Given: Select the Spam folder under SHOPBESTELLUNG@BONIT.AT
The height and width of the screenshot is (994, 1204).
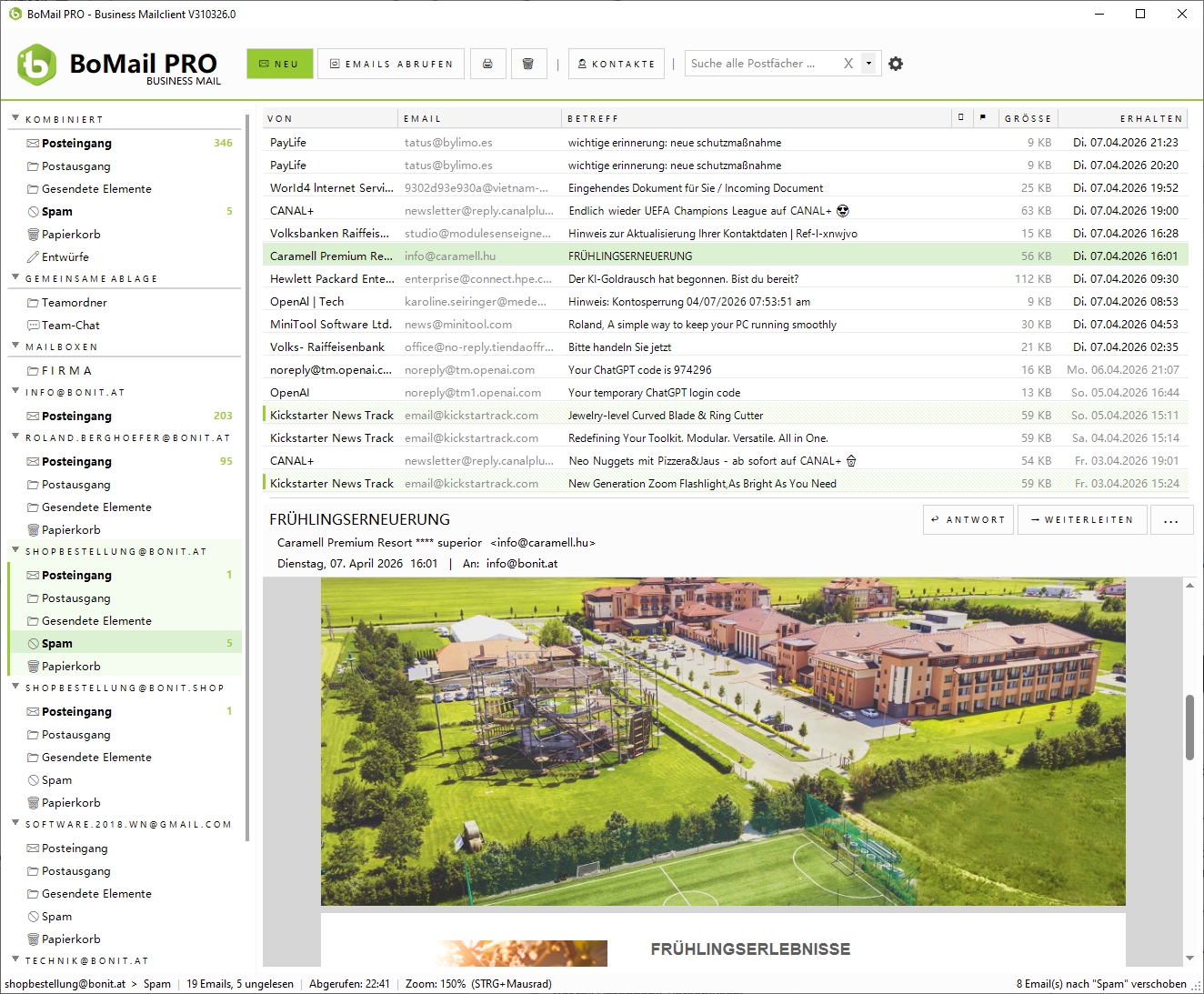Looking at the screenshot, I should pos(56,643).
